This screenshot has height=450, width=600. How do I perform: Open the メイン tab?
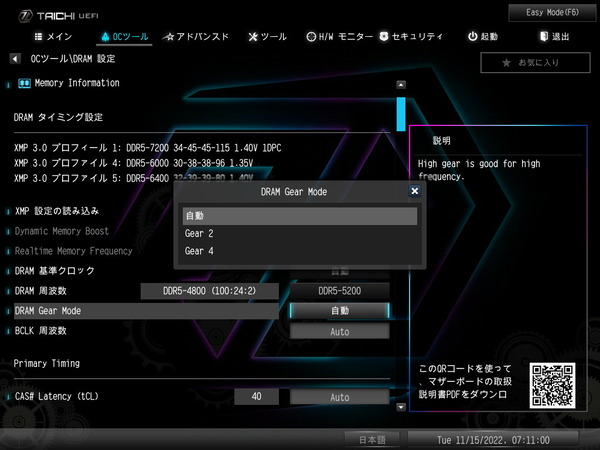coord(53,37)
